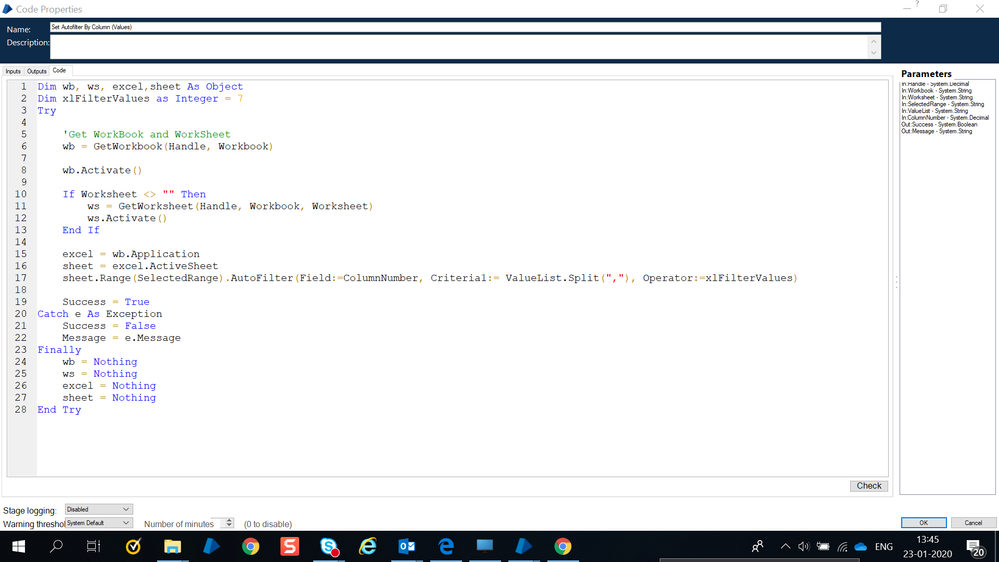The image size is (999, 562).
Task: Switch to the Outputs tab
Action: [x=36, y=71]
